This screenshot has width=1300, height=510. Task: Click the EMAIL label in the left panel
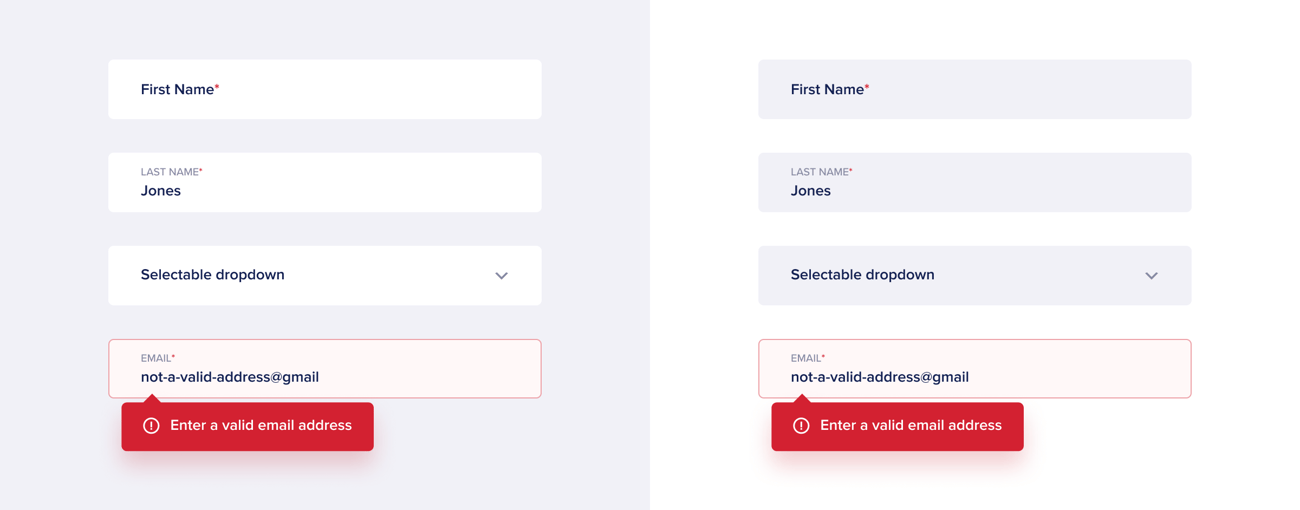[x=156, y=358]
